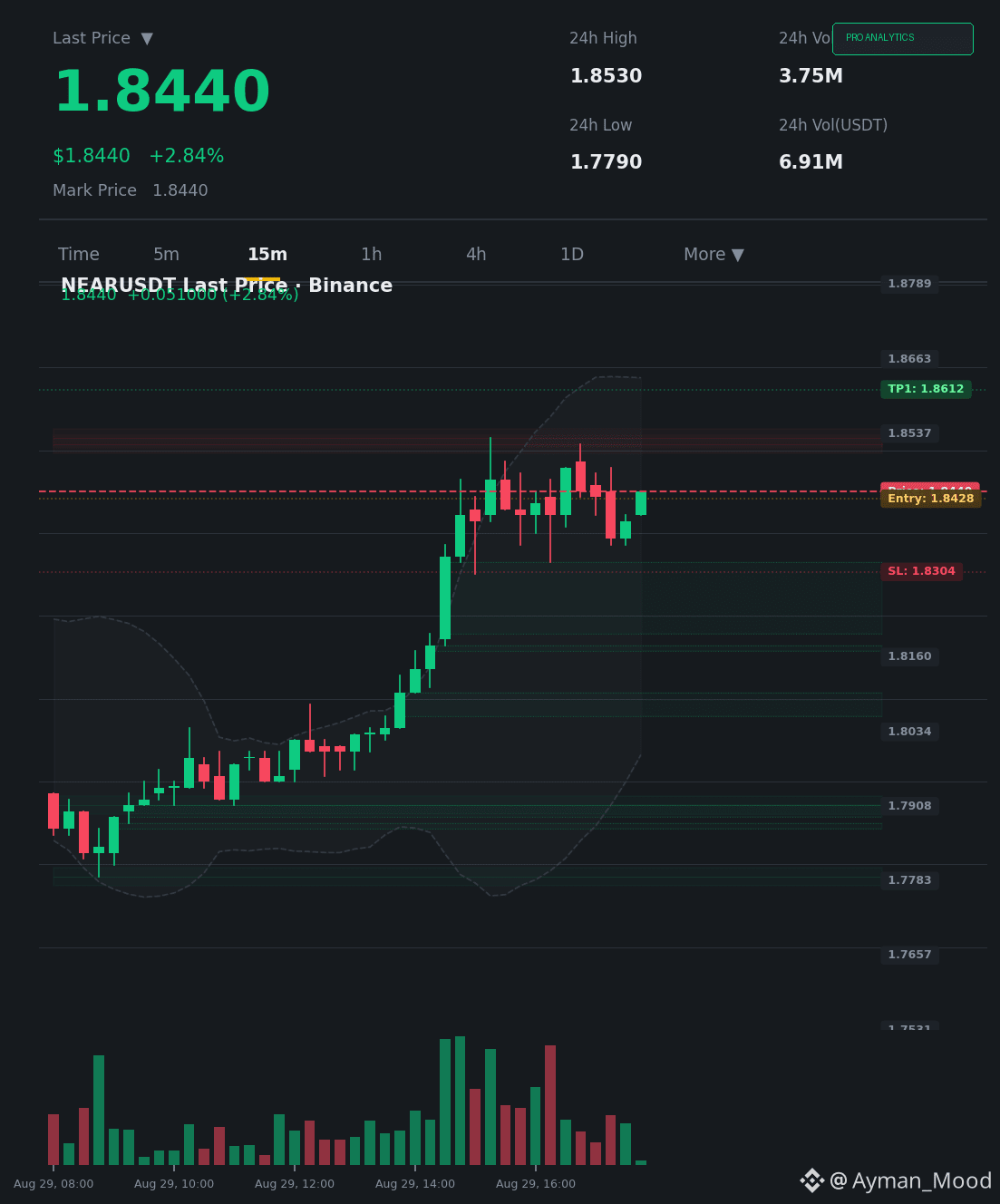1000x1204 pixels.
Task: Switch chart to 4h timeframe
Action: [476, 255]
